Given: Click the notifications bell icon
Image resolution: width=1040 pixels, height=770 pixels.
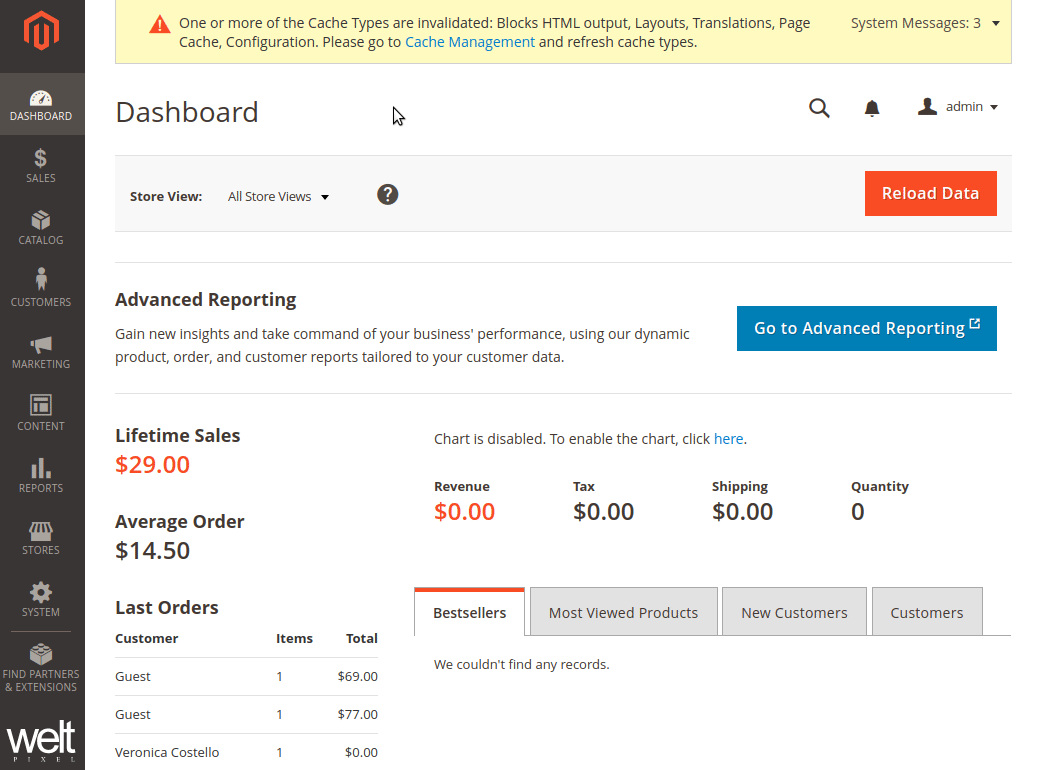Looking at the screenshot, I should pyautogui.click(x=871, y=107).
